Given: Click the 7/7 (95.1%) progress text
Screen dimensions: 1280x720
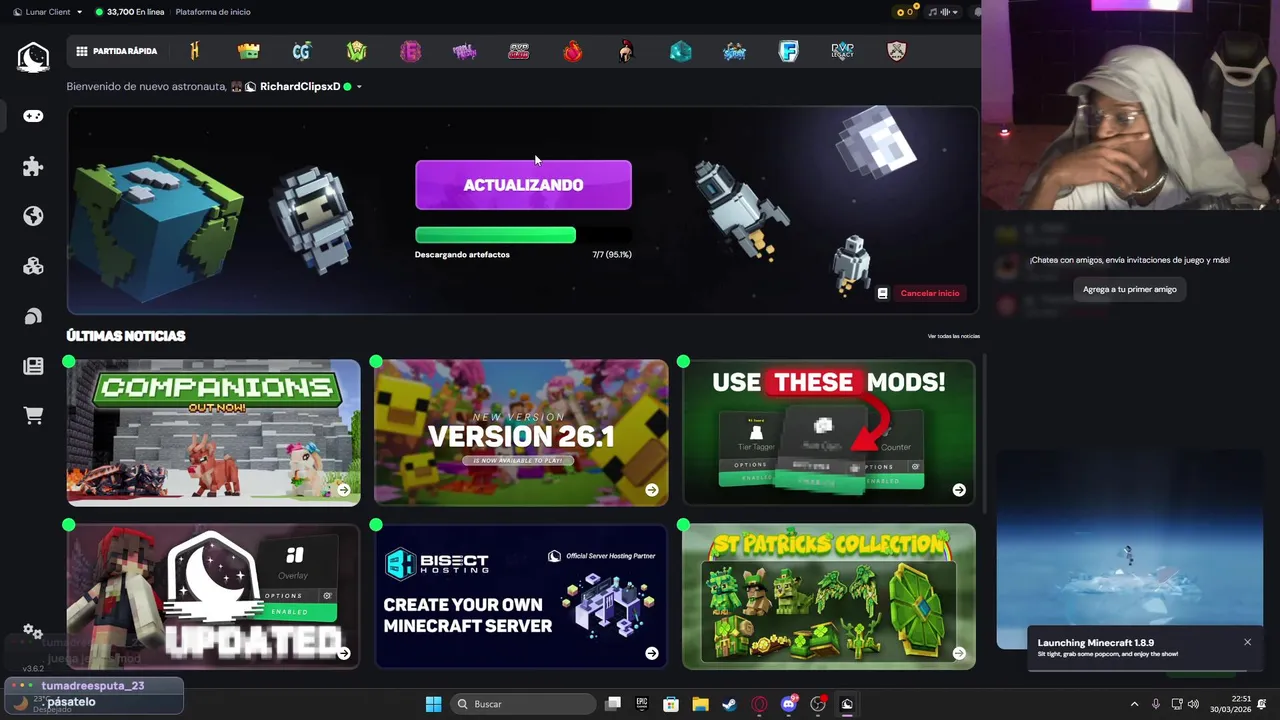Looking at the screenshot, I should [x=612, y=255].
